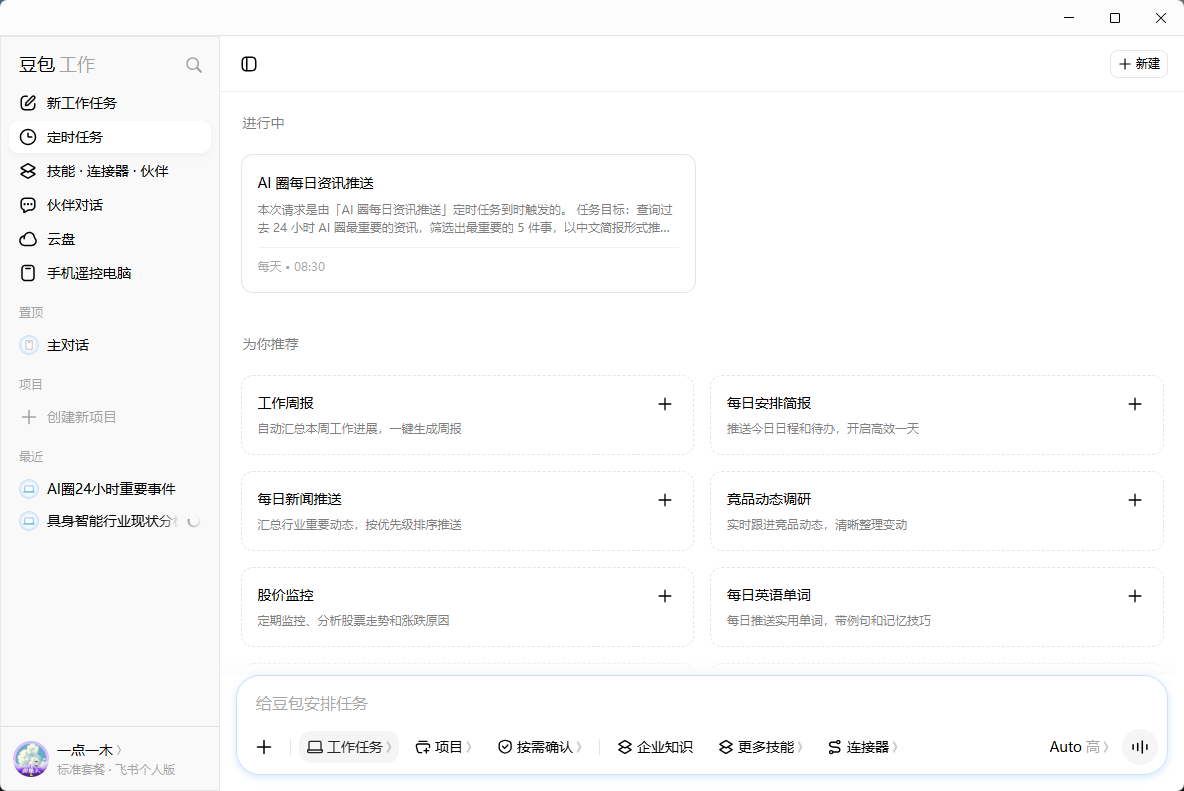This screenshot has height=791, width=1184.
Task: Expand the 项目 selector dropdown
Action: pos(444,747)
